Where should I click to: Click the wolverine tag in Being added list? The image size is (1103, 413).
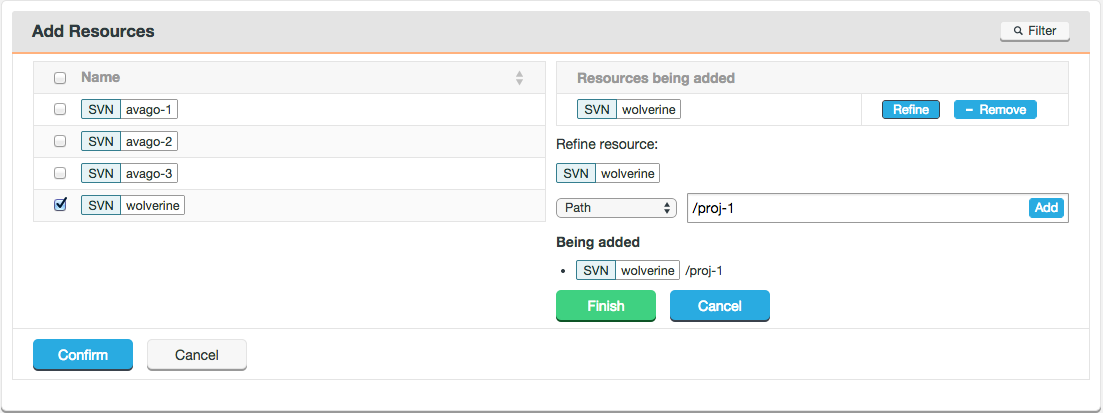647,271
